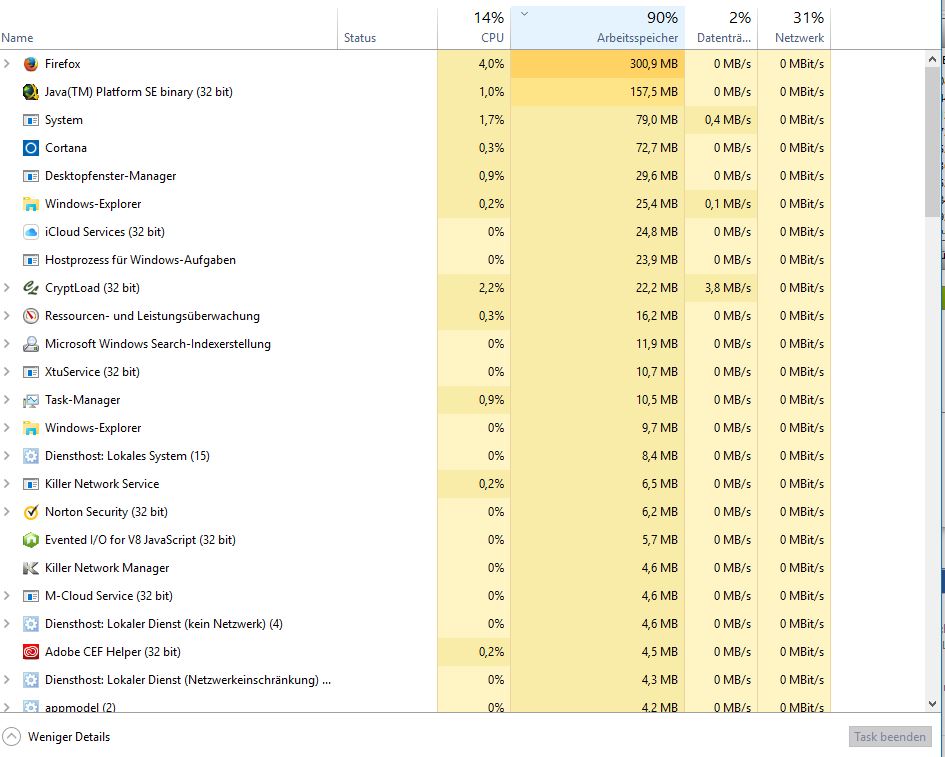This screenshot has width=945, height=757.
Task: Click the Firefox process icon
Action: [31, 64]
